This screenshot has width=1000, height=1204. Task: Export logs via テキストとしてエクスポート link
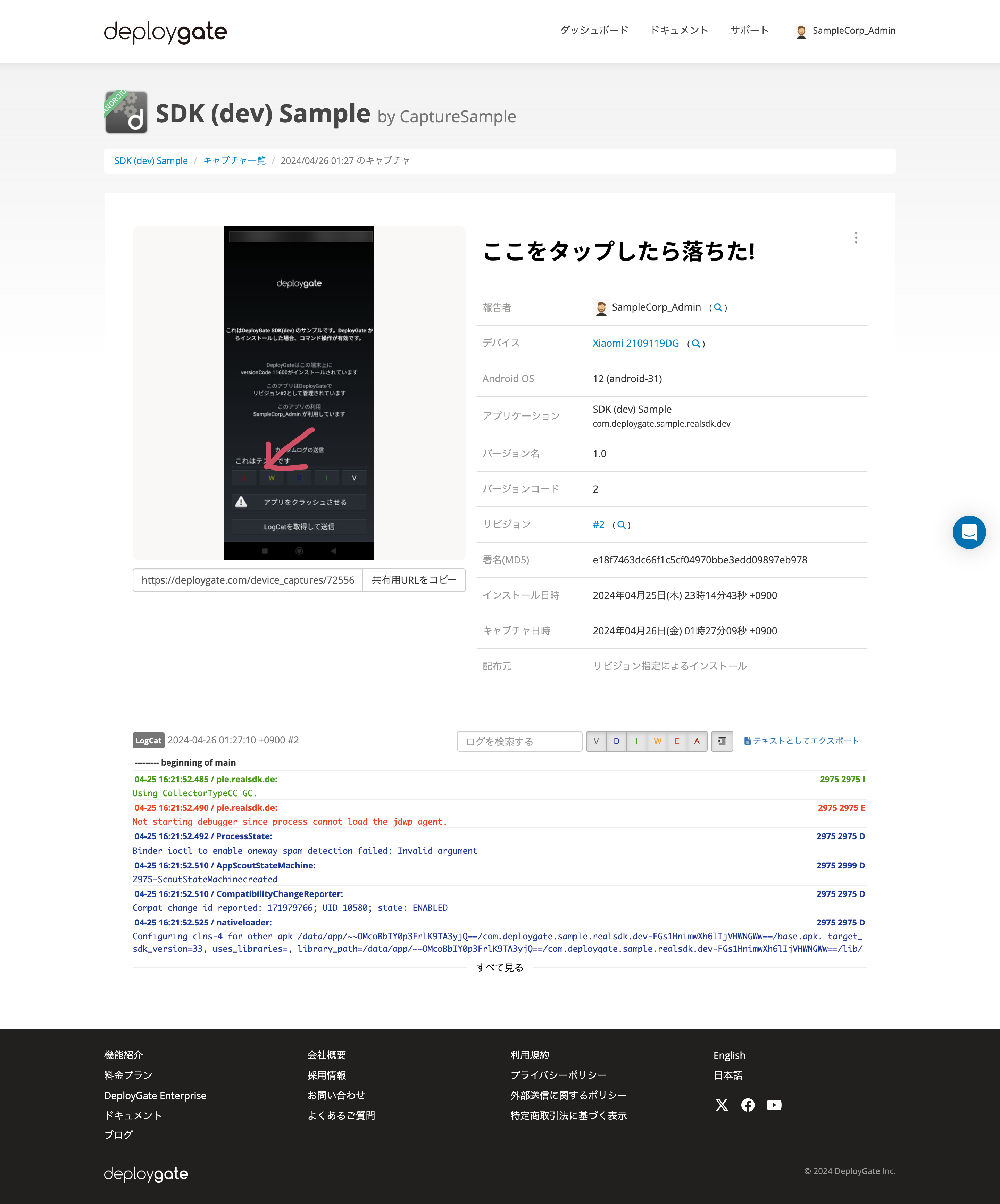(x=801, y=740)
